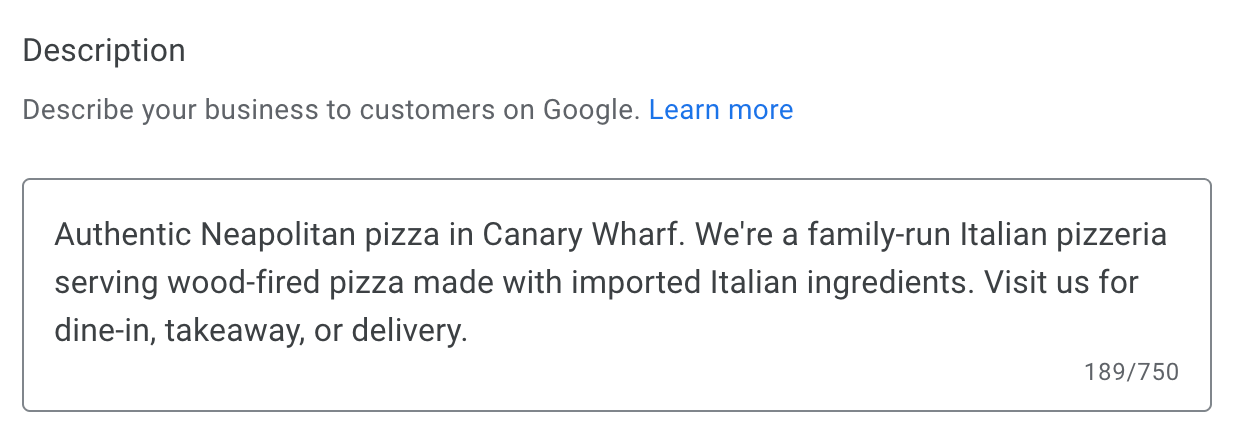The height and width of the screenshot is (448, 1236).
Task: Place cursor on the word "Authentic"
Action: (x=123, y=235)
